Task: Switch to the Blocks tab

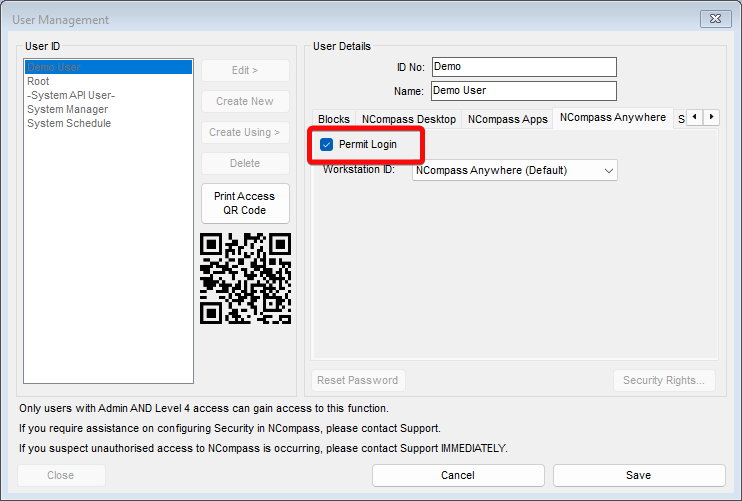Action: 334,119
